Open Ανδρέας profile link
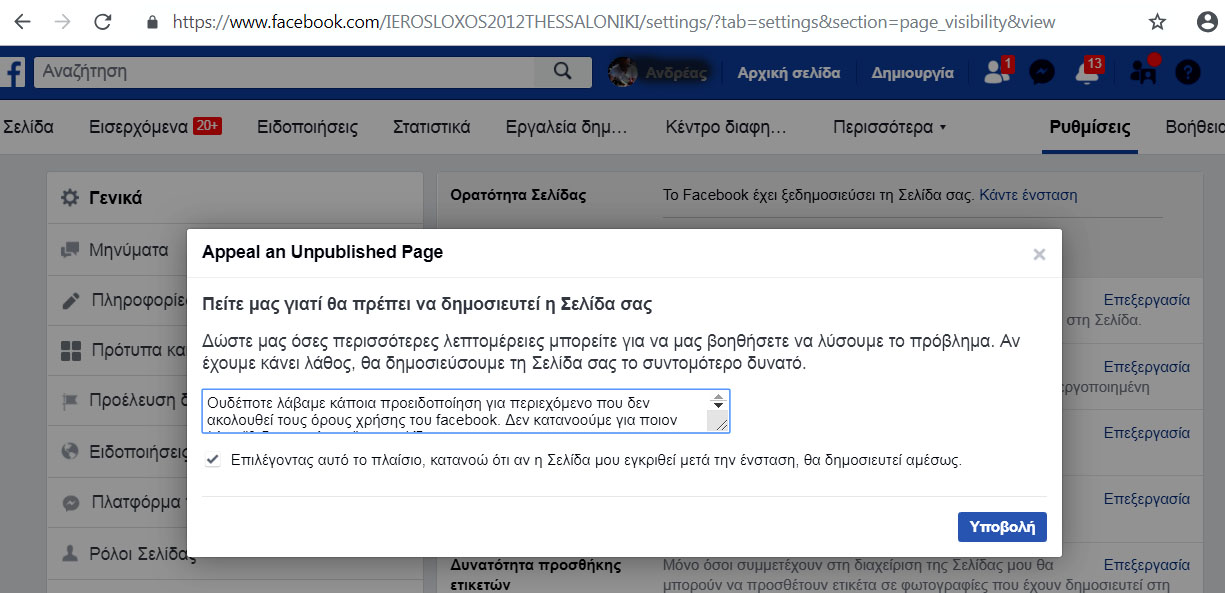This screenshot has height=593, width=1225. (x=658, y=72)
